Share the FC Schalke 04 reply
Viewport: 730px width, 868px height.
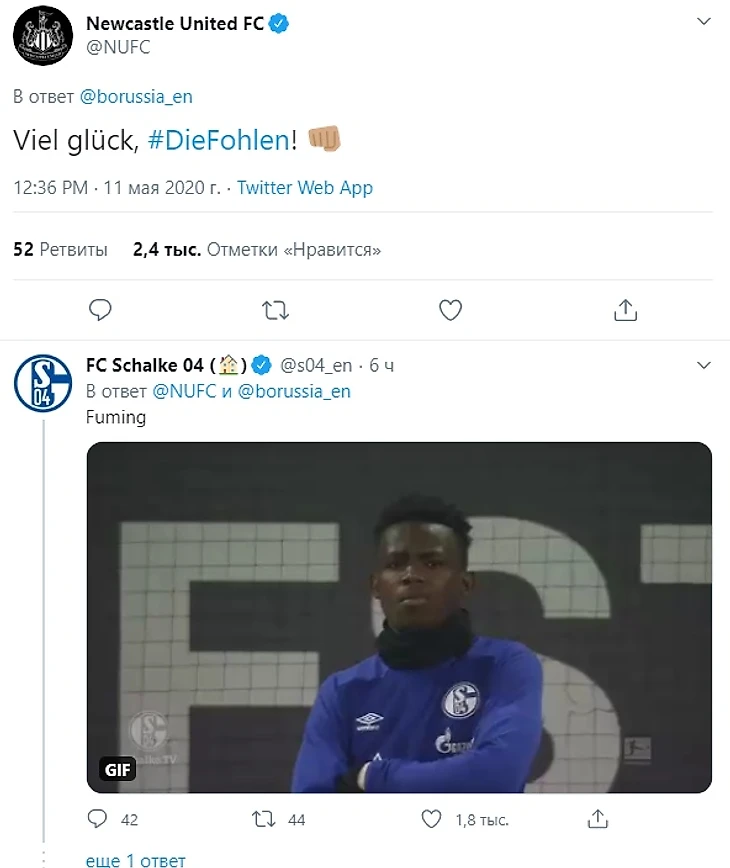pyautogui.click(x=599, y=820)
